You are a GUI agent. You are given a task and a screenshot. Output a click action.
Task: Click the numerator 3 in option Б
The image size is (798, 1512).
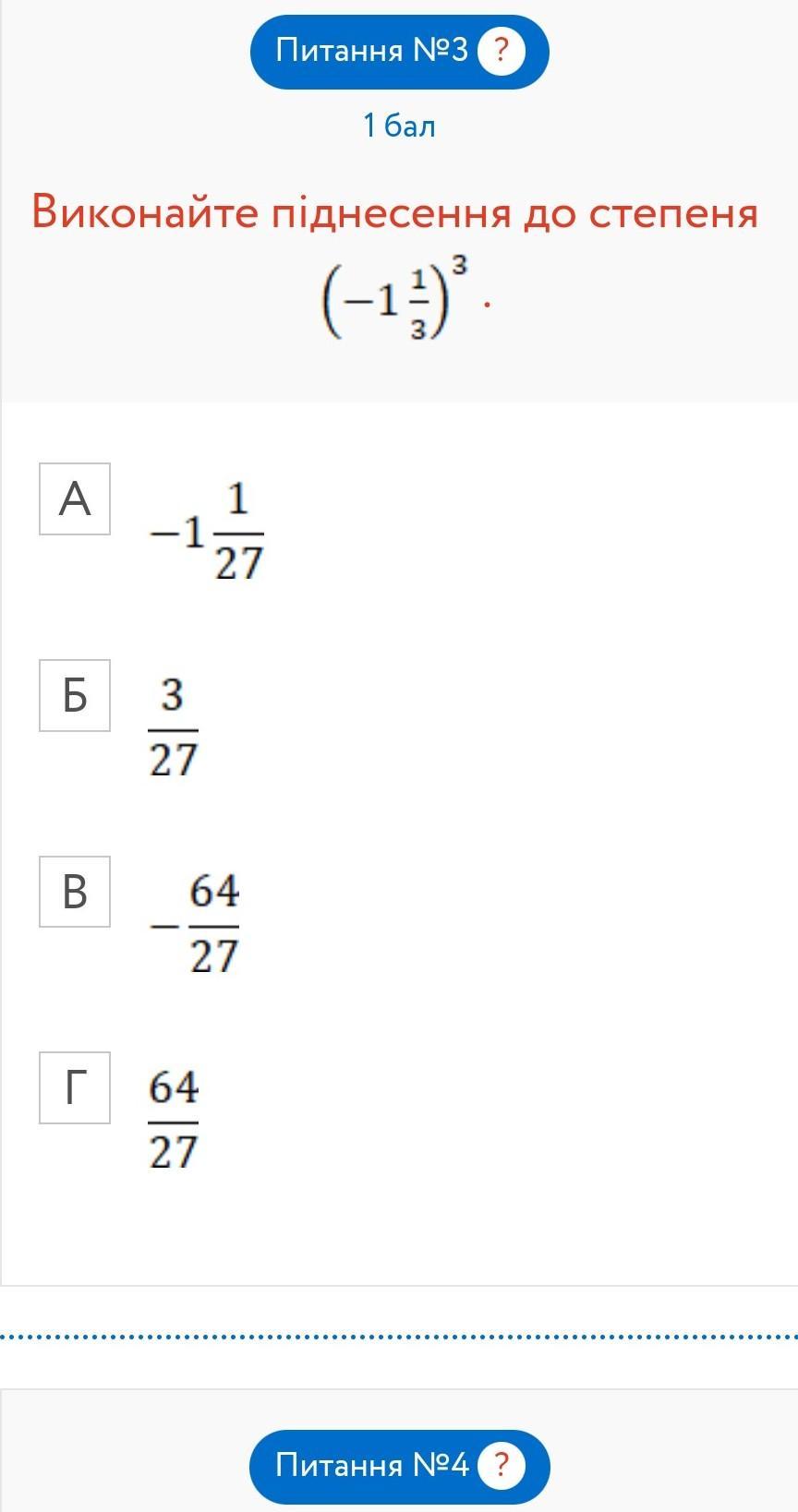(x=173, y=695)
